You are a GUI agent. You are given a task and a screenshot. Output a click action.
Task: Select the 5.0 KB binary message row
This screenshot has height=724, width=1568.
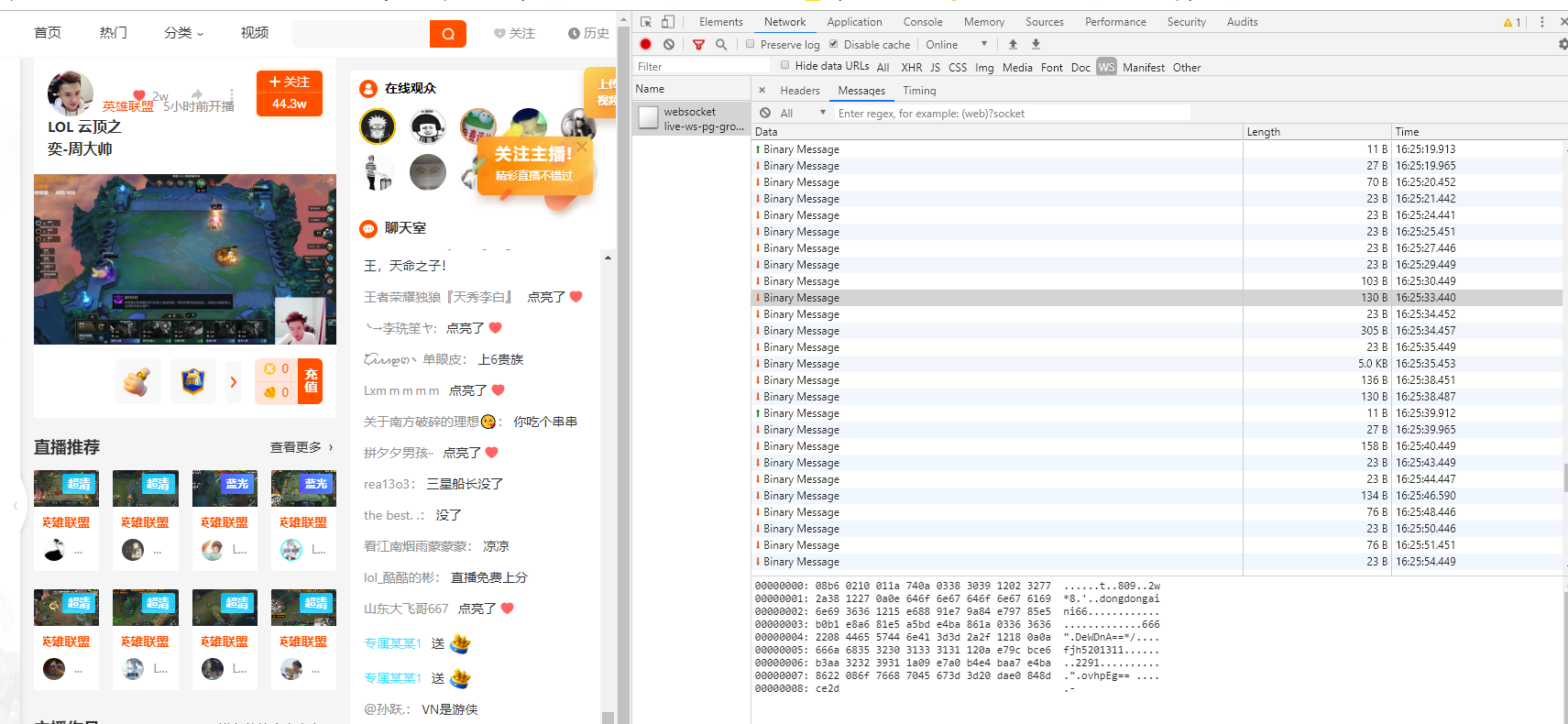point(1157,364)
